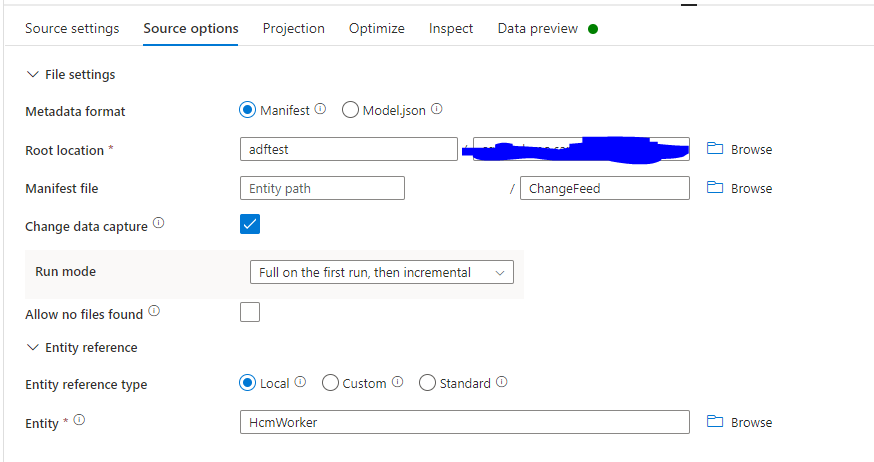Click the info icon next to Manifest
This screenshot has width=874, height=462.
(320, 109)
